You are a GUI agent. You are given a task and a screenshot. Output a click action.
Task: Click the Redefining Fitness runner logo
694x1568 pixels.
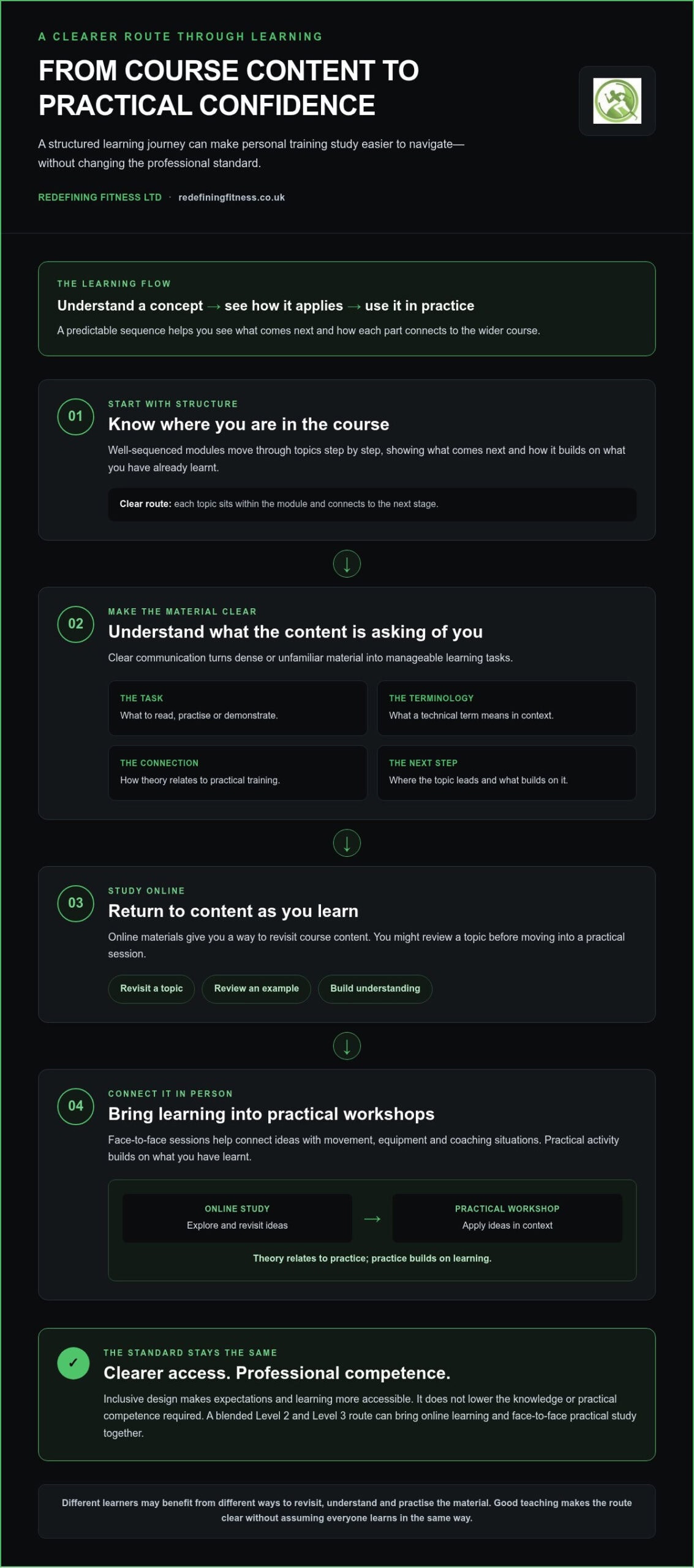click(617, 100)
